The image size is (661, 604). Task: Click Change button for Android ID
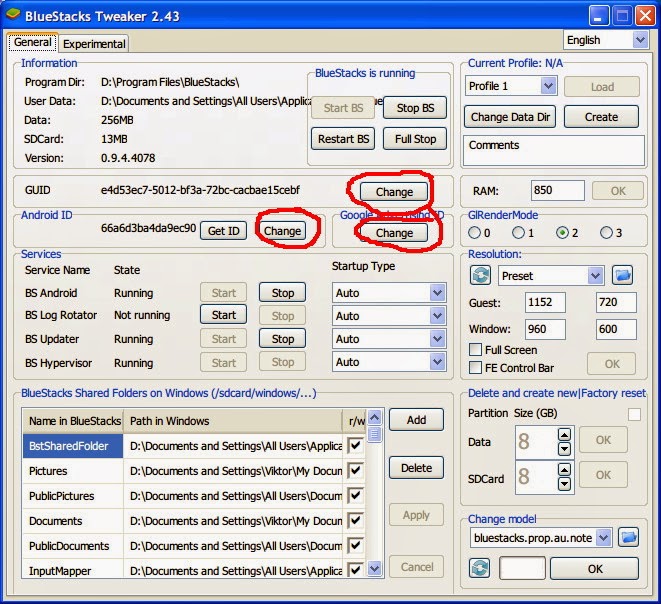(282, 231)
